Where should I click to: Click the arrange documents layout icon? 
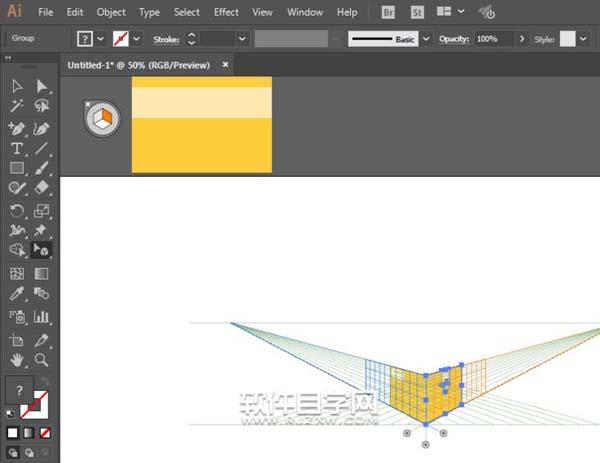tap(444, 11)
